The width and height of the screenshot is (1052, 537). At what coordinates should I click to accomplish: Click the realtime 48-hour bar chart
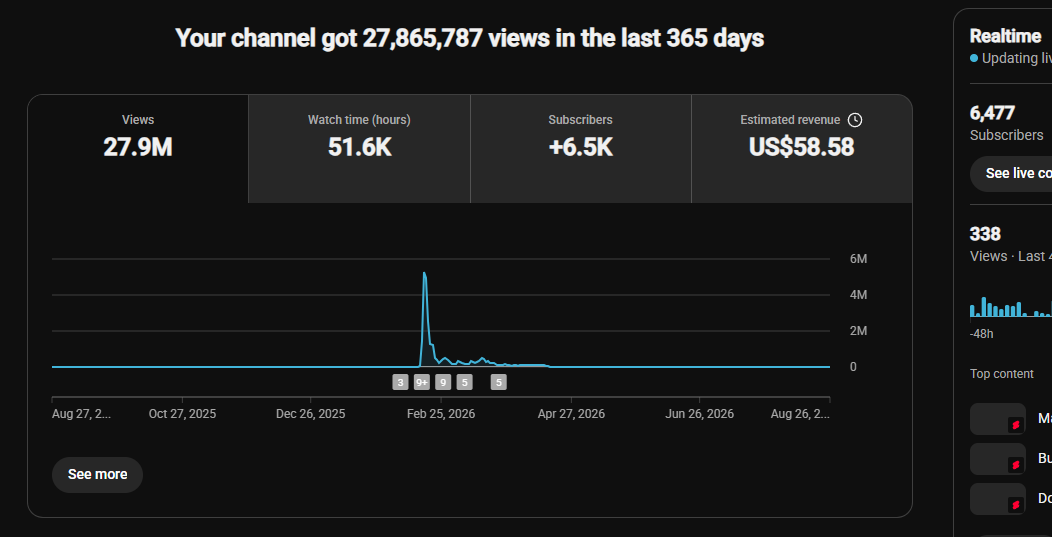click(x=1010, y=307)
